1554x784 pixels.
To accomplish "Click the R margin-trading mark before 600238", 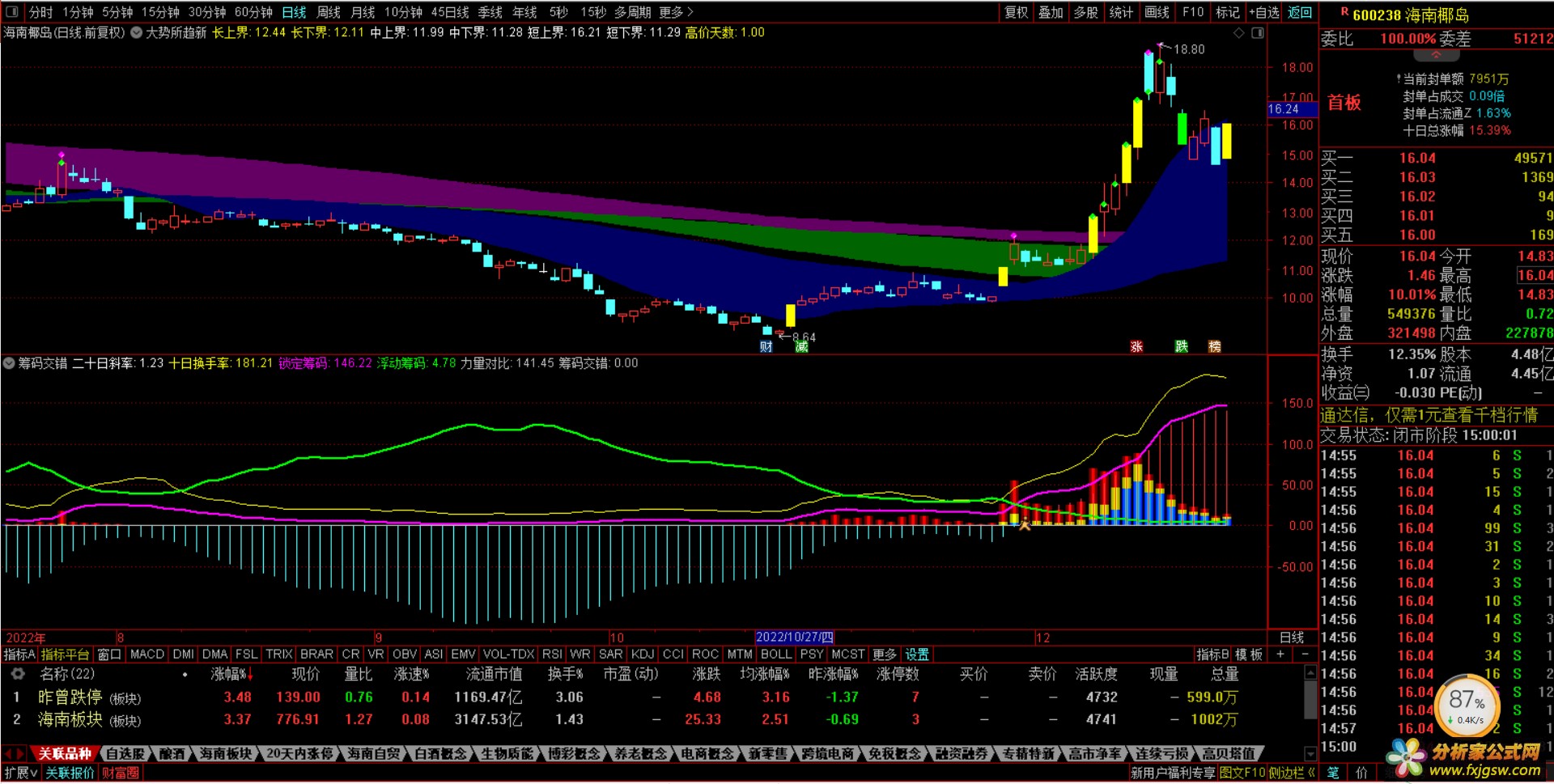I will pos(1344,12).
